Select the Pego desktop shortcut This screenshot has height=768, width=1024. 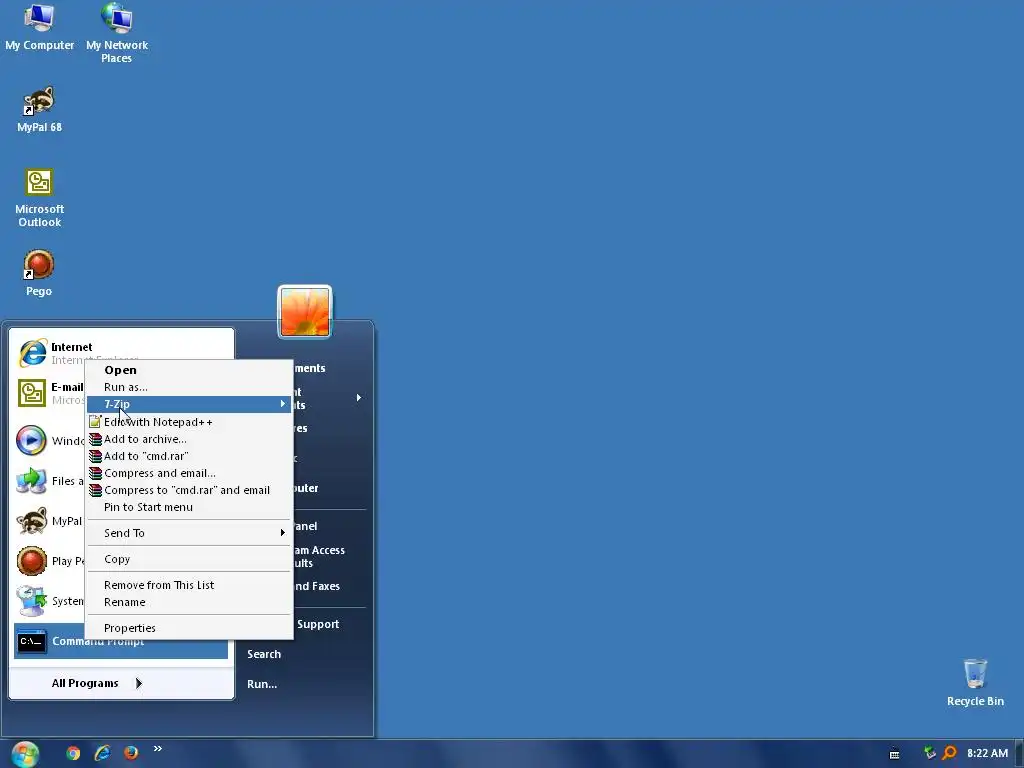39,273
